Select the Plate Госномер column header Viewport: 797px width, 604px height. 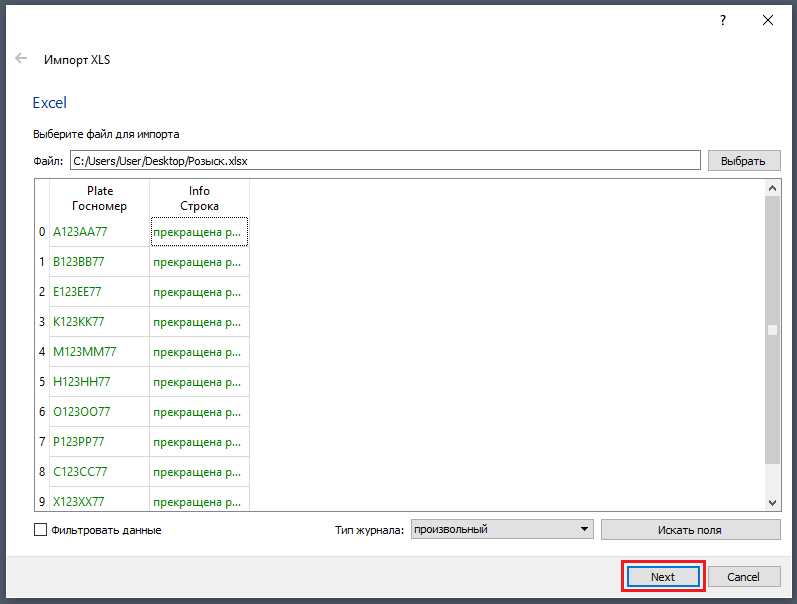click(100, 198)
